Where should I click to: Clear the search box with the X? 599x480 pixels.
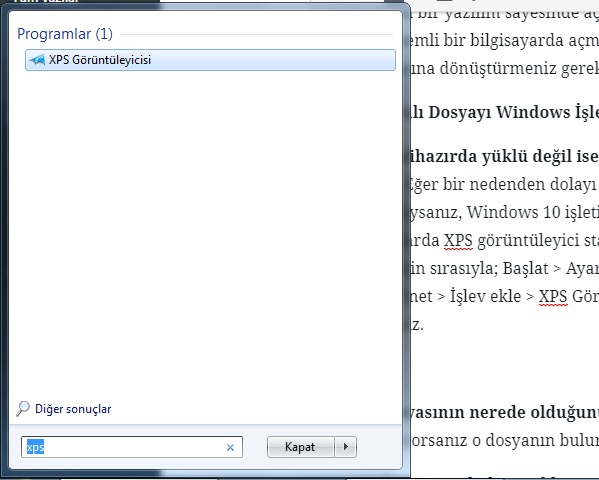pyautogui.click(x=230, y=447)
